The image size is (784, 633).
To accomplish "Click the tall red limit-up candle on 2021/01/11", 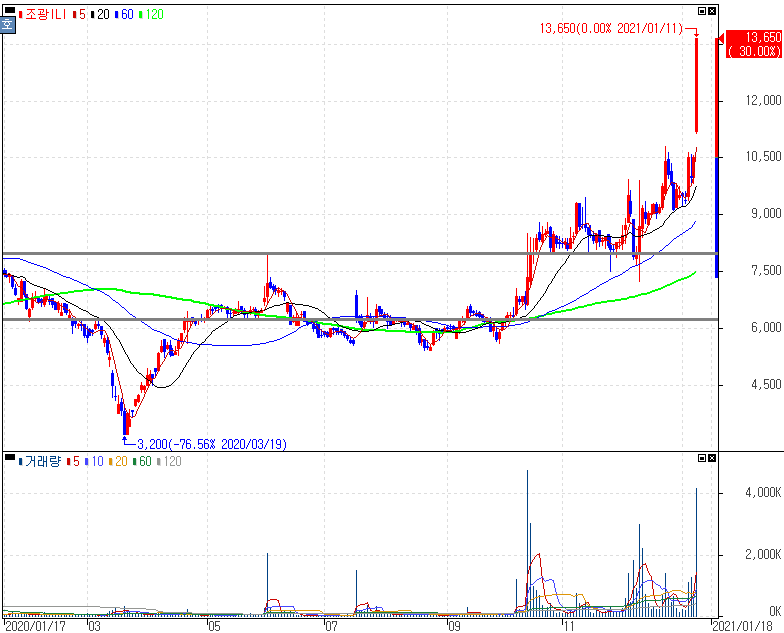I will pos(696,85).
